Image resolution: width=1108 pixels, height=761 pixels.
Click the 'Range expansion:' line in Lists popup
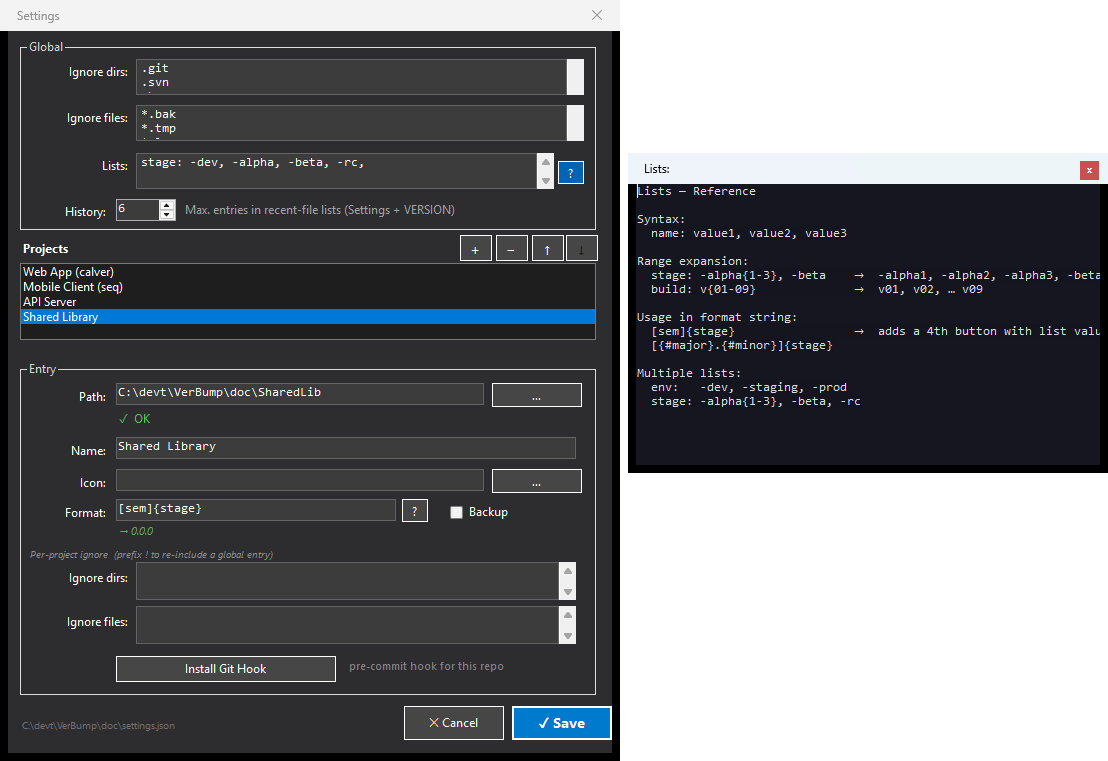(692, 261)
